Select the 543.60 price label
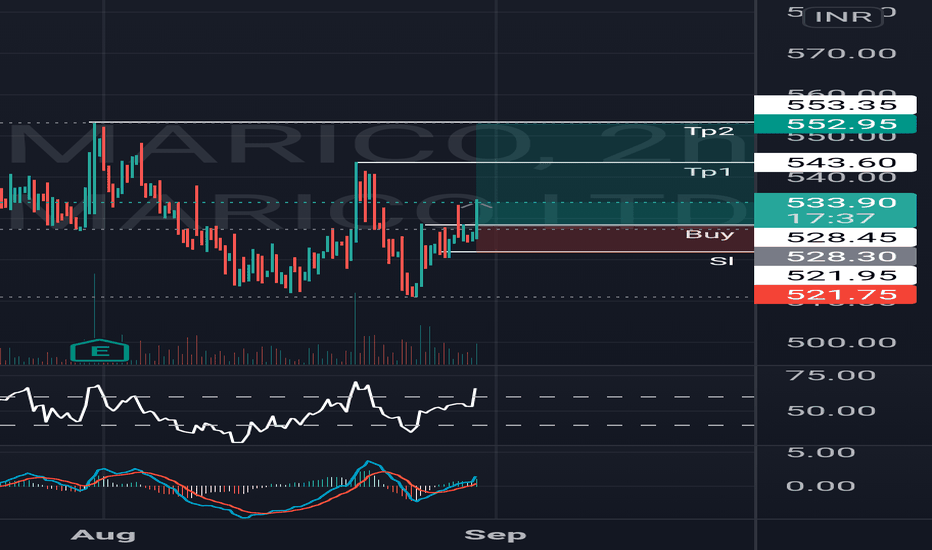This screenshot has height=550, width=932. click(835, 162)
